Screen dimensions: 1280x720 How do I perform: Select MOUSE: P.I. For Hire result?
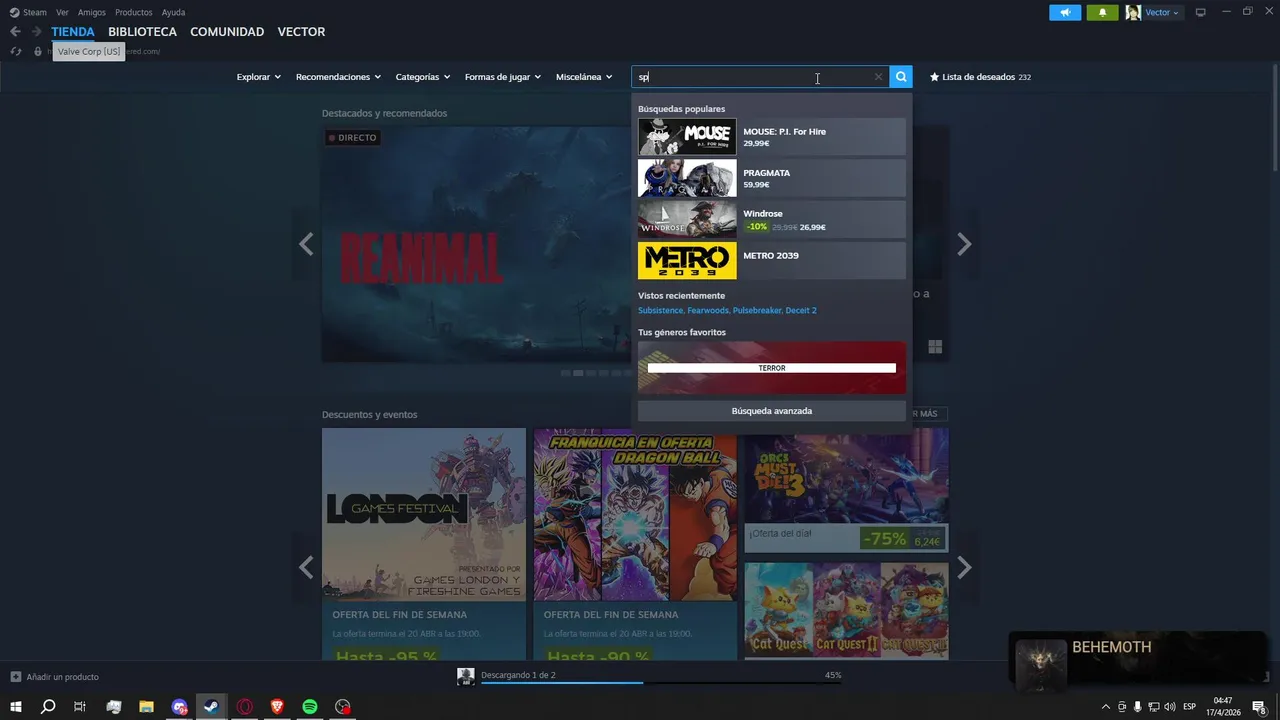(x=772, y=137)
